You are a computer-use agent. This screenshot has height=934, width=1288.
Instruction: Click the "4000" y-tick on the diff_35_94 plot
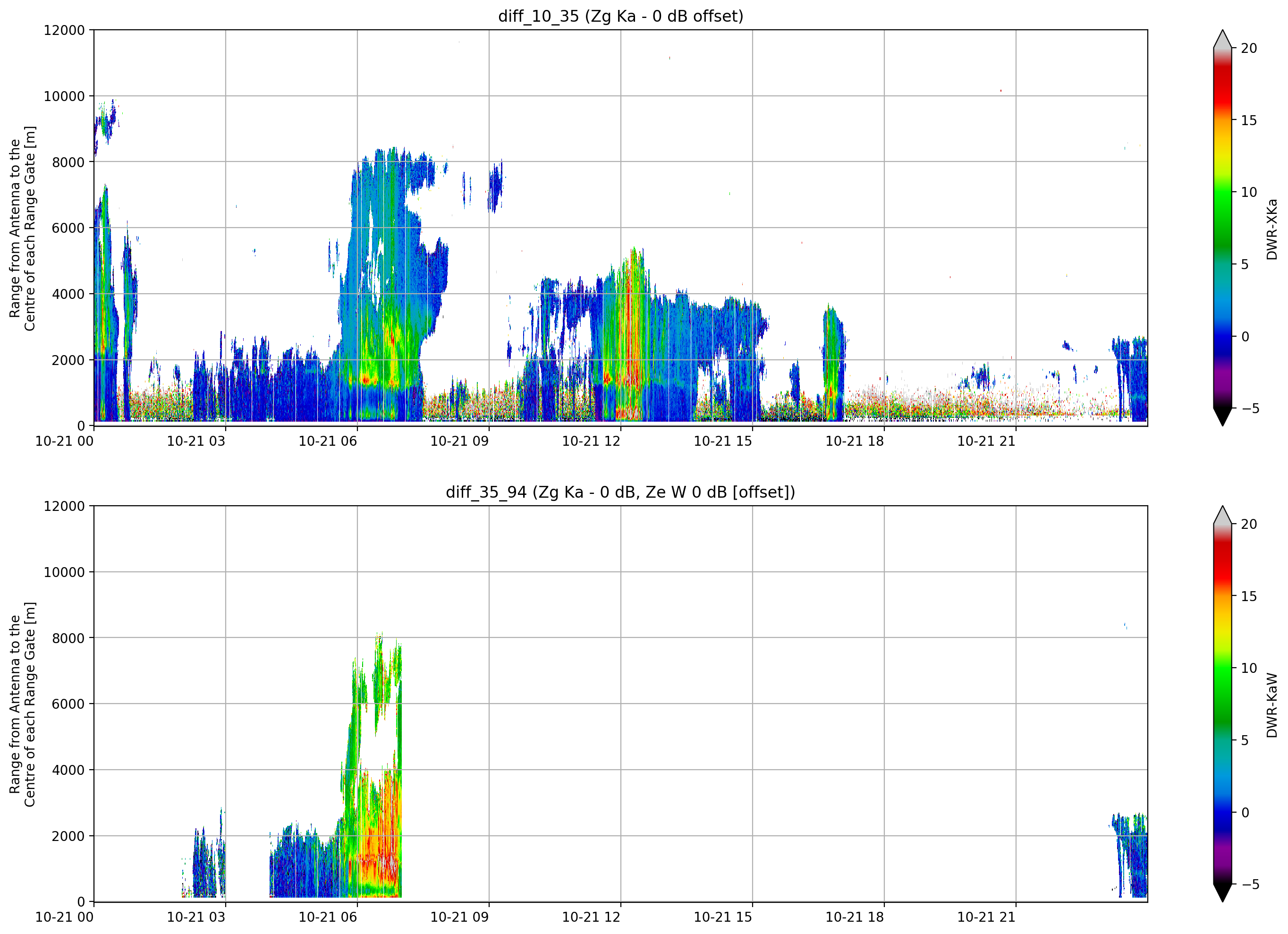pyautogui.click(x=68, y=770)
